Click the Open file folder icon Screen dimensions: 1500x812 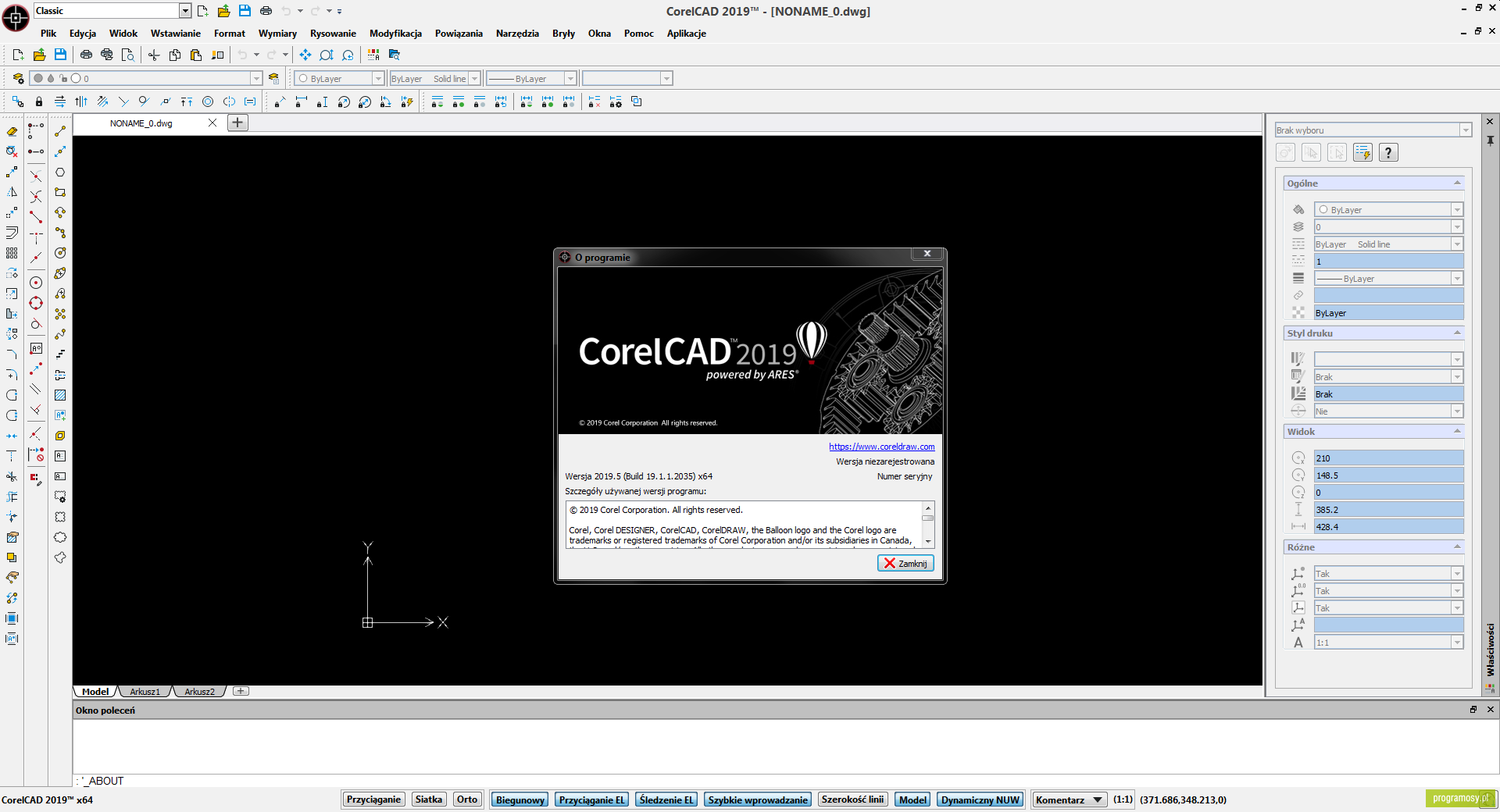click(39, 55)
